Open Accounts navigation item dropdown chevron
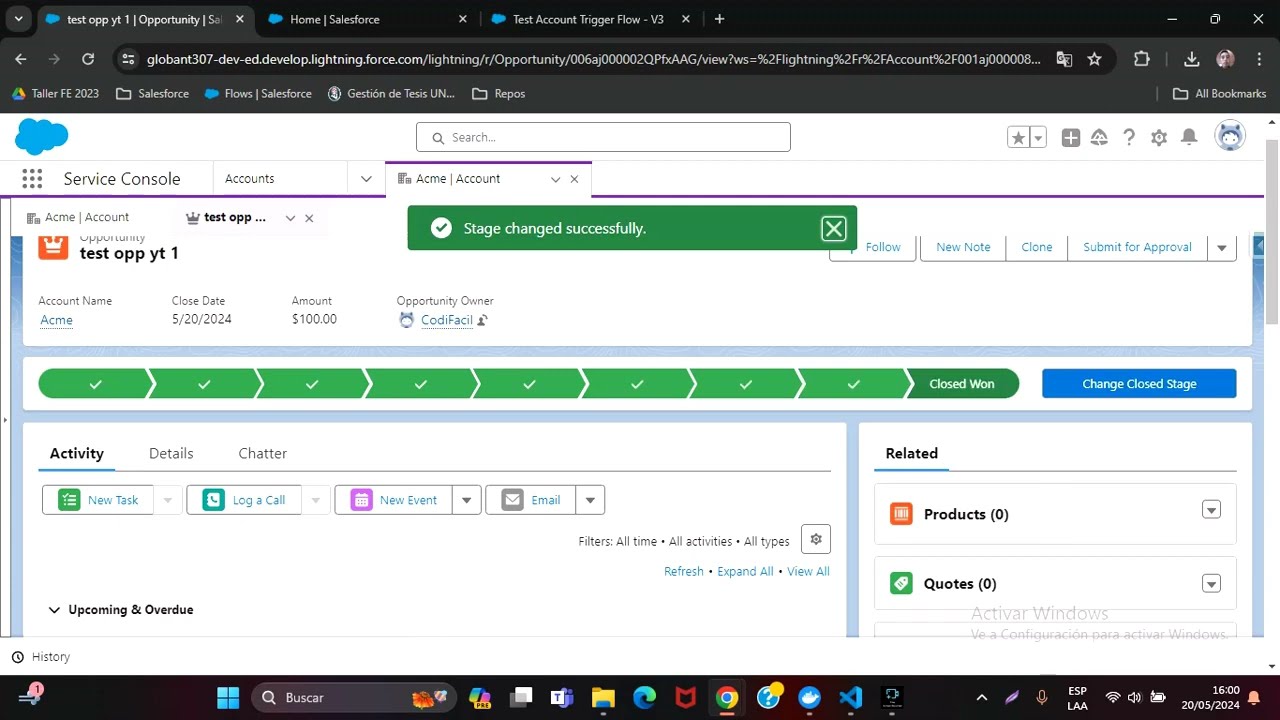This screenshot has height=720, width=1280. click(366, 179)
